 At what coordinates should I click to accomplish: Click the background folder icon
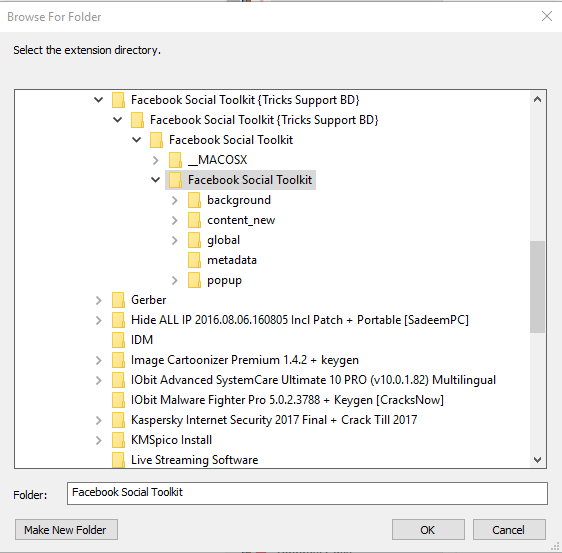point(194,200)
